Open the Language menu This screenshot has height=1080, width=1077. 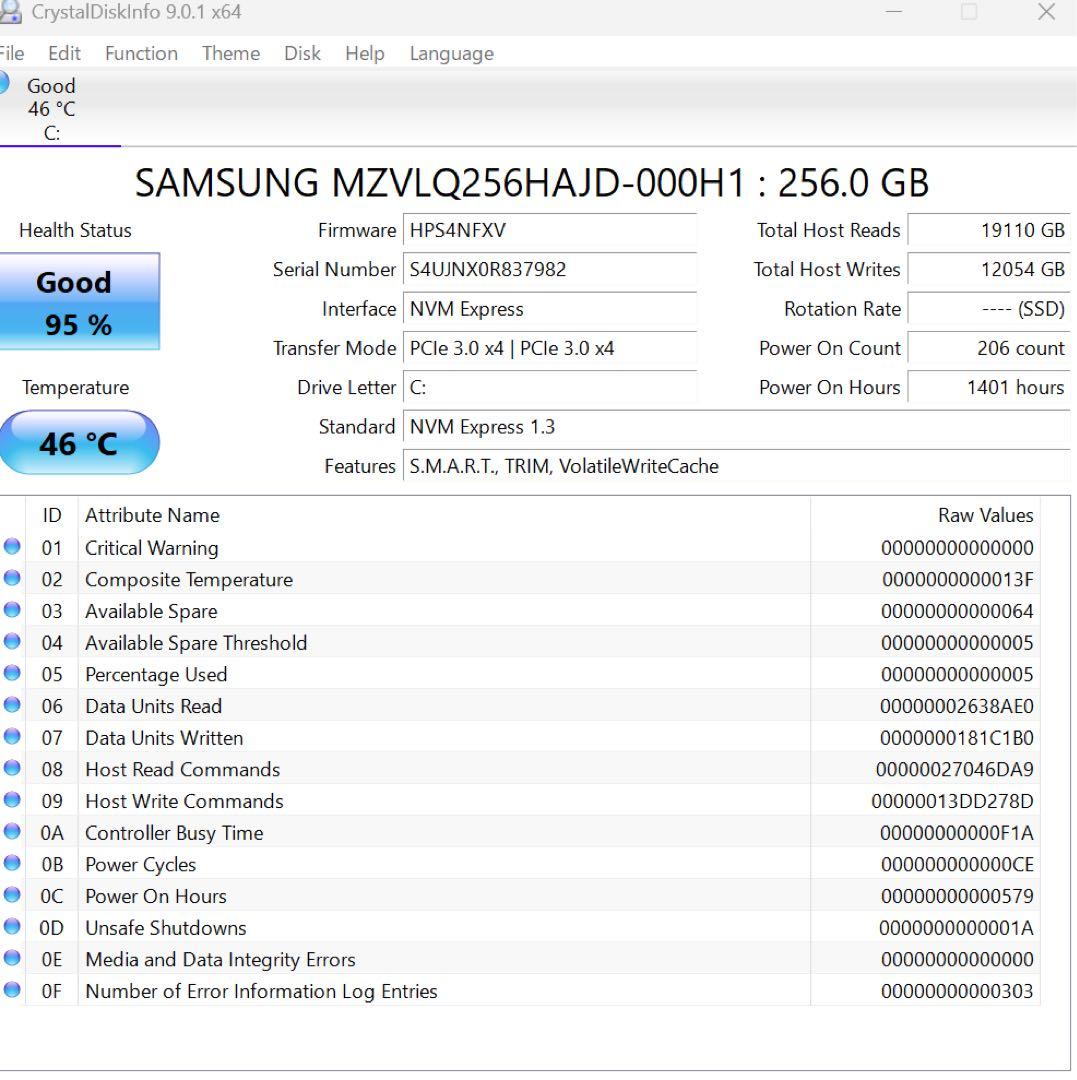451,53
